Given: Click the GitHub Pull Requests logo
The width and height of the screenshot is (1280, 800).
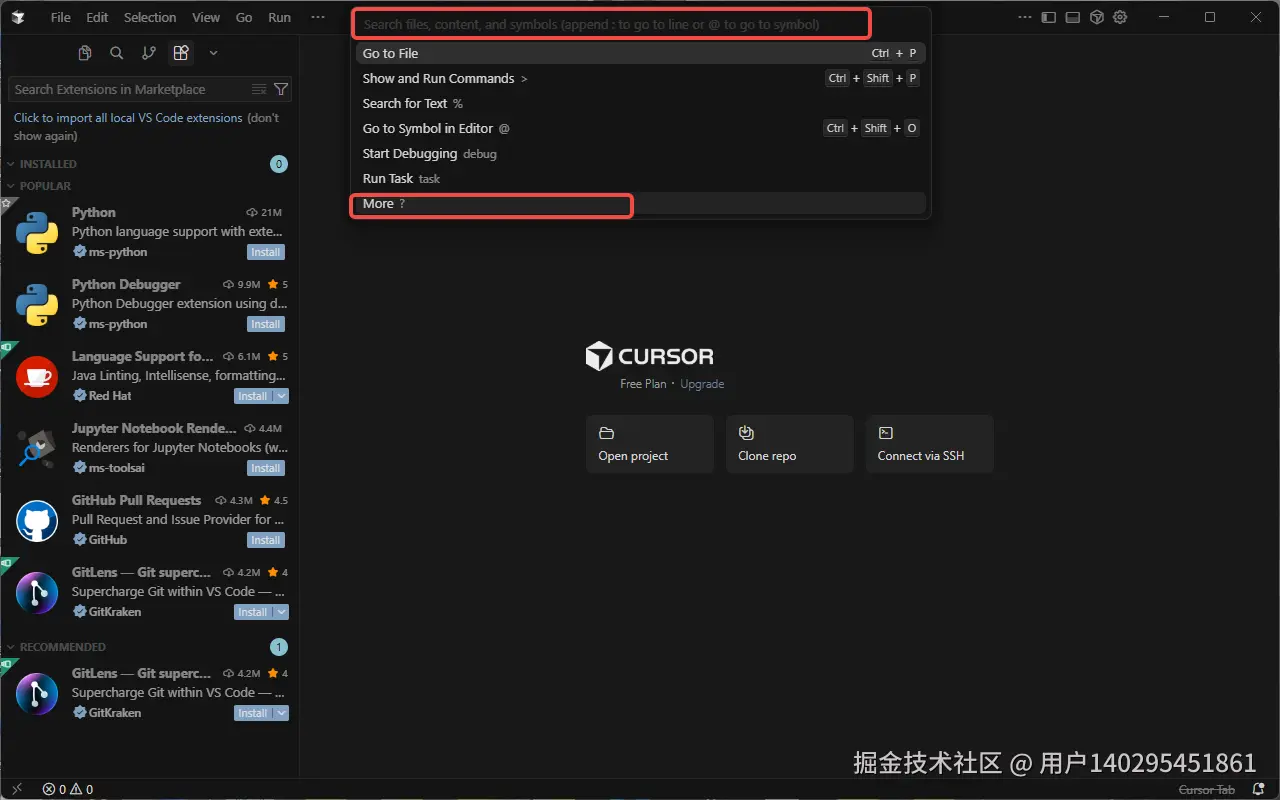Looking at the screenshot, I should coord(37,520).
